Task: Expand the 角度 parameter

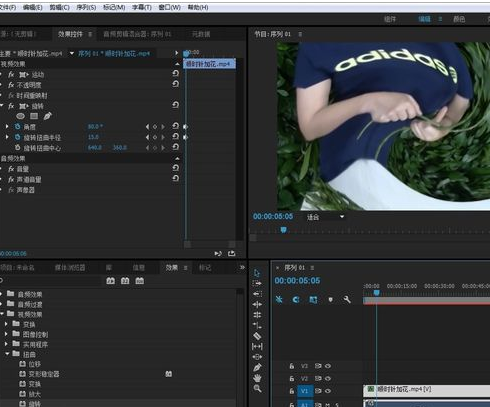Action: [x=7, y=127]
